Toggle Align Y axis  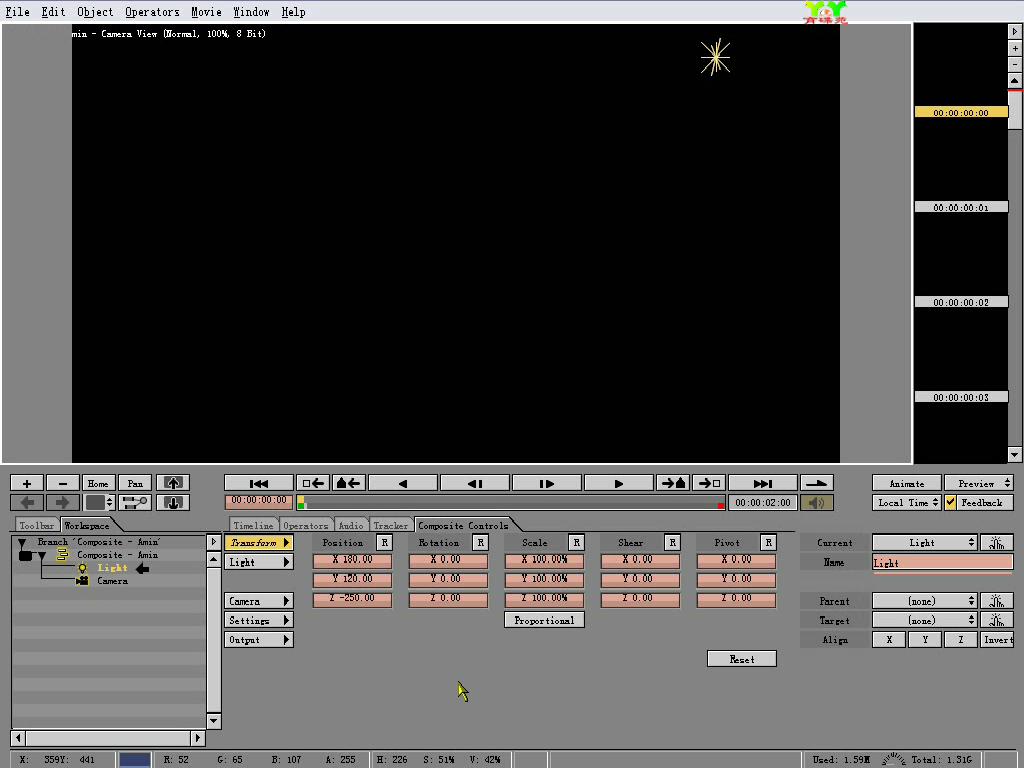[x=925, y=640]
